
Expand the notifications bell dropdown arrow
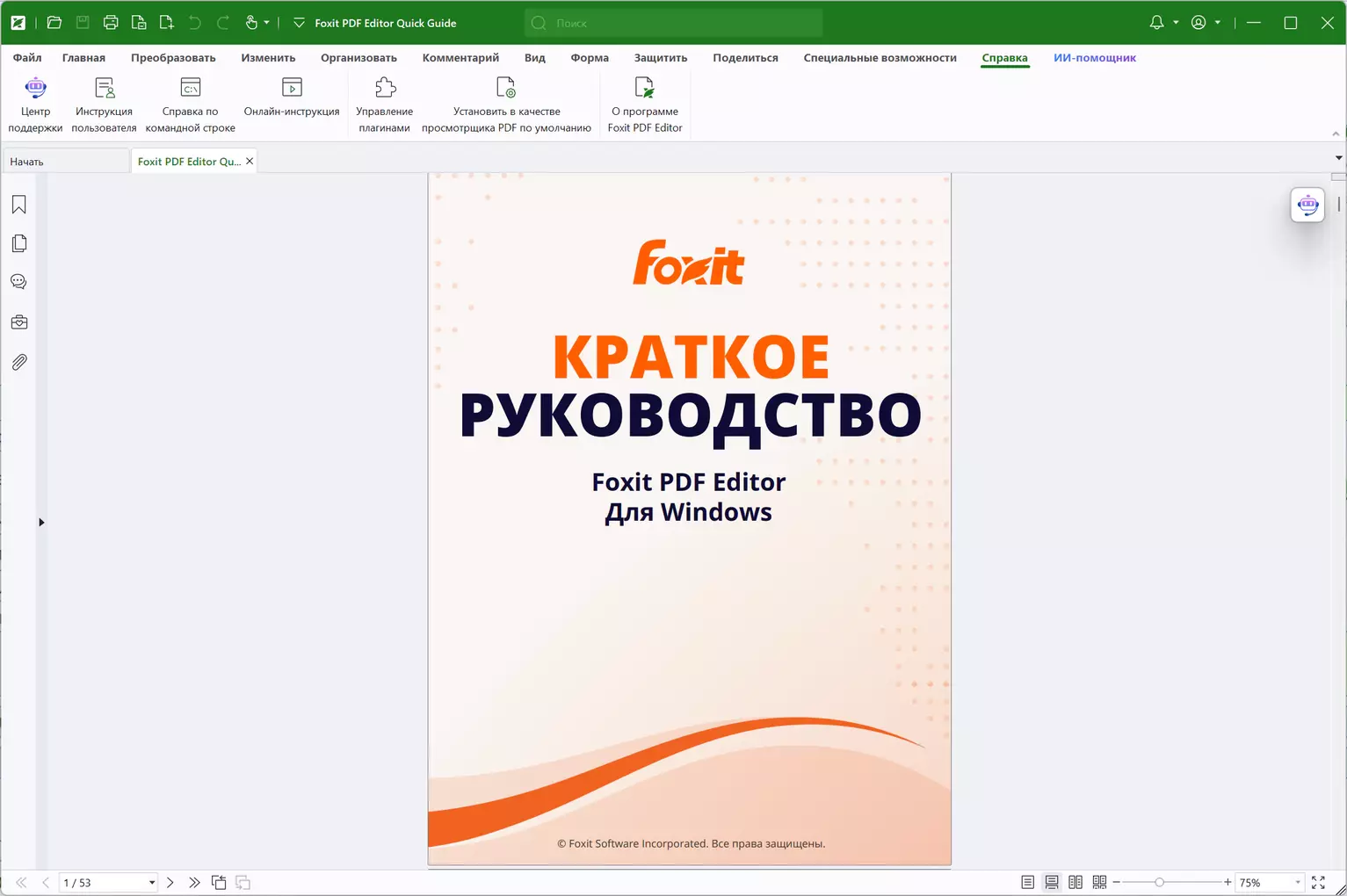tap(1176, 23)
